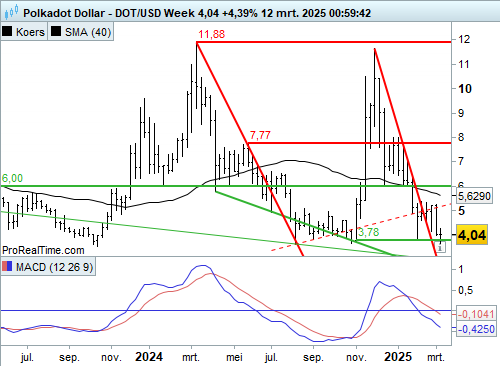Viewport: 500px width, 366px height.
Task: Click the 5,6290 SMA value tag
Action: (474, 196)
